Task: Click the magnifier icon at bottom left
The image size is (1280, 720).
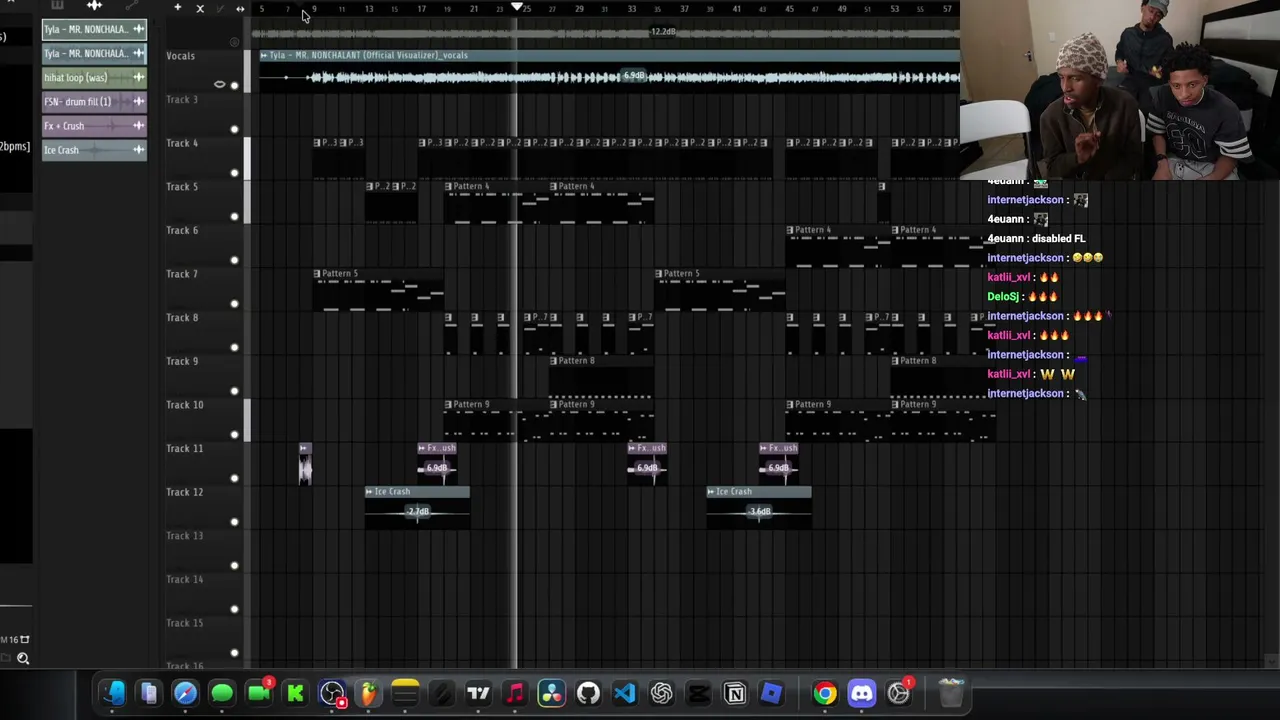Action: [22, 658]
